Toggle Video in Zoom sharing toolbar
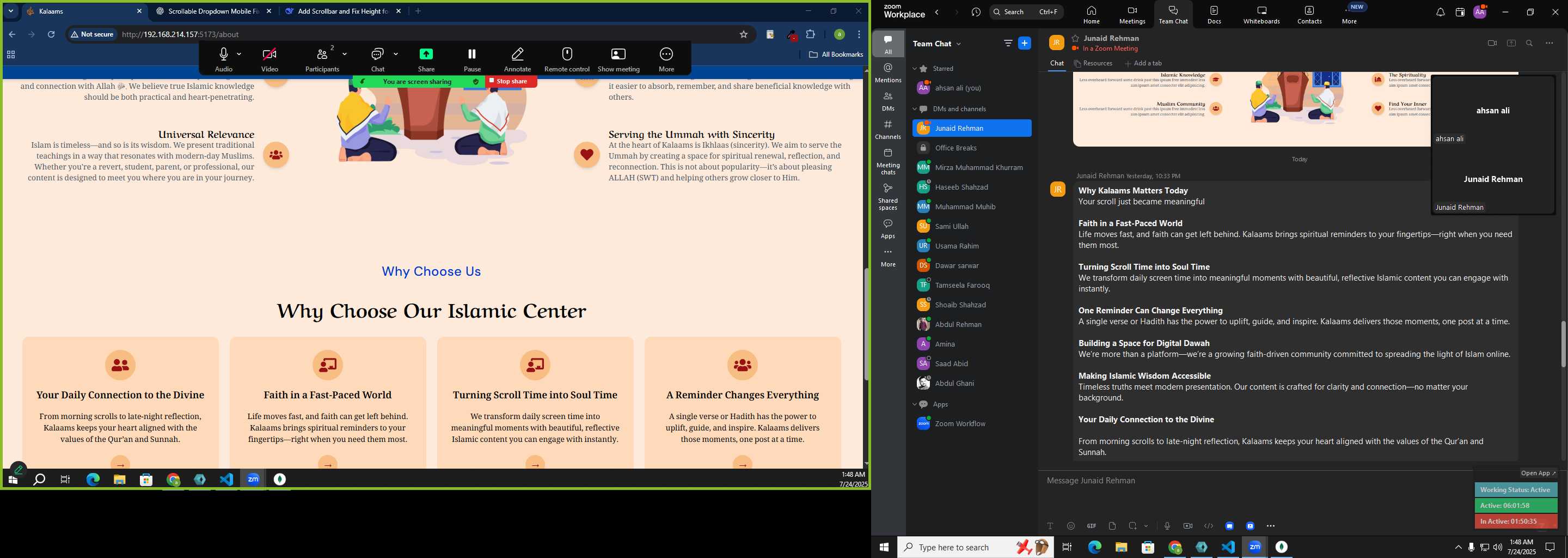Screen dimensions: 1568x558 269,60
